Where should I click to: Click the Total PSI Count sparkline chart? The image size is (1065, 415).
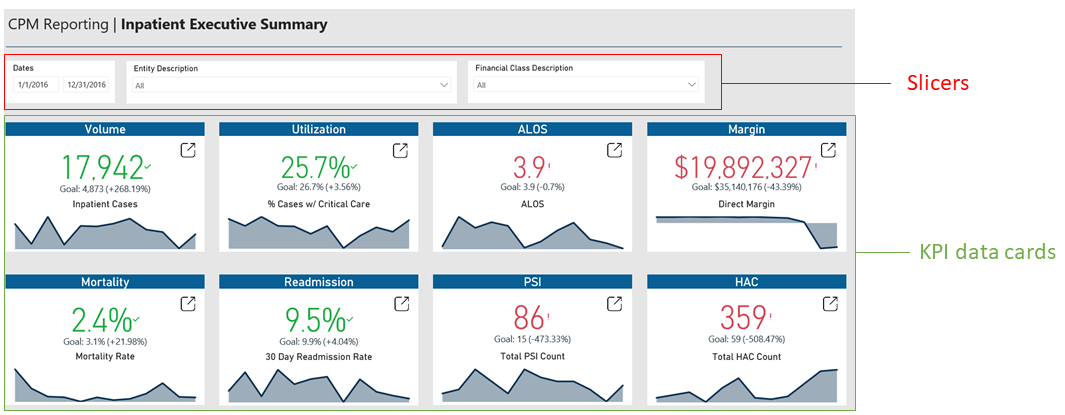coord(532,387)
